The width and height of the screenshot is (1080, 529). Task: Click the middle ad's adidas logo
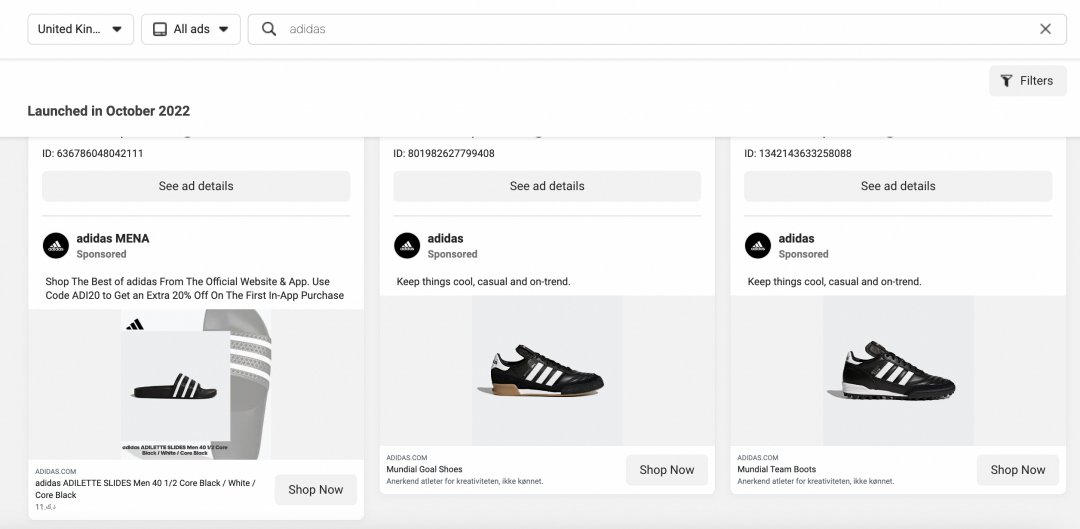[407, 246]
